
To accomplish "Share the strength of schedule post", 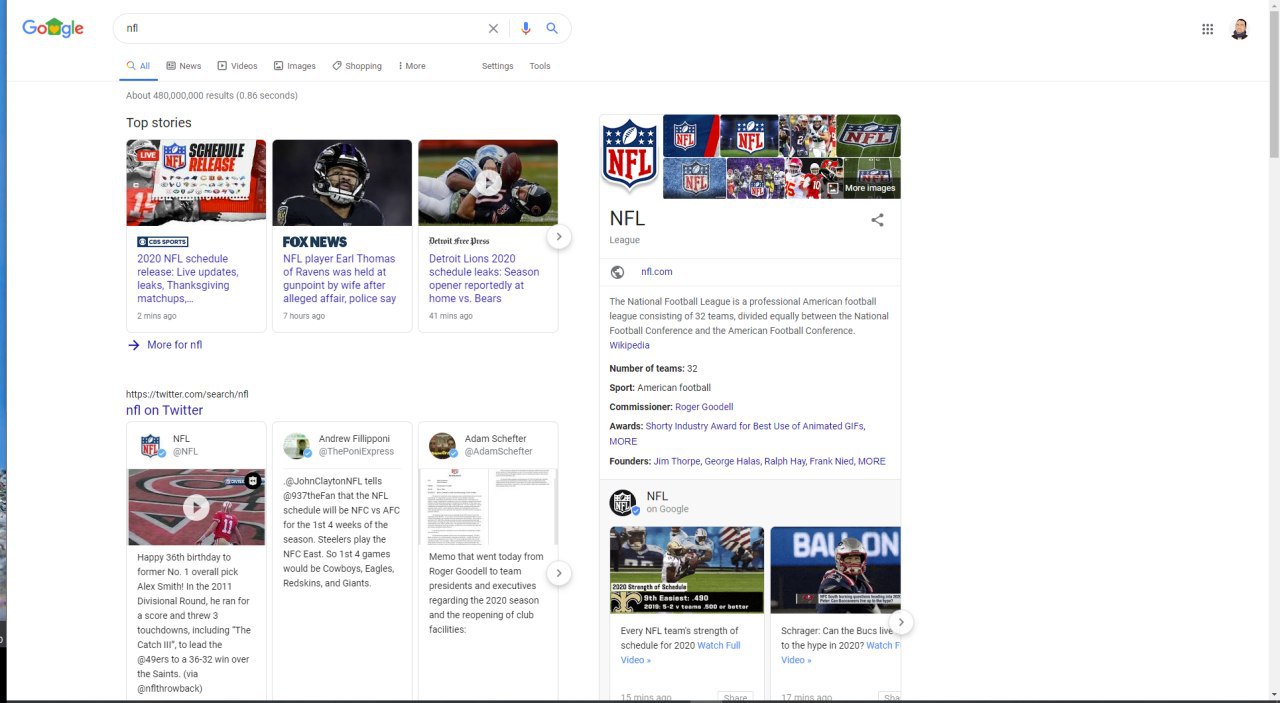I will [x=735, y=697].
